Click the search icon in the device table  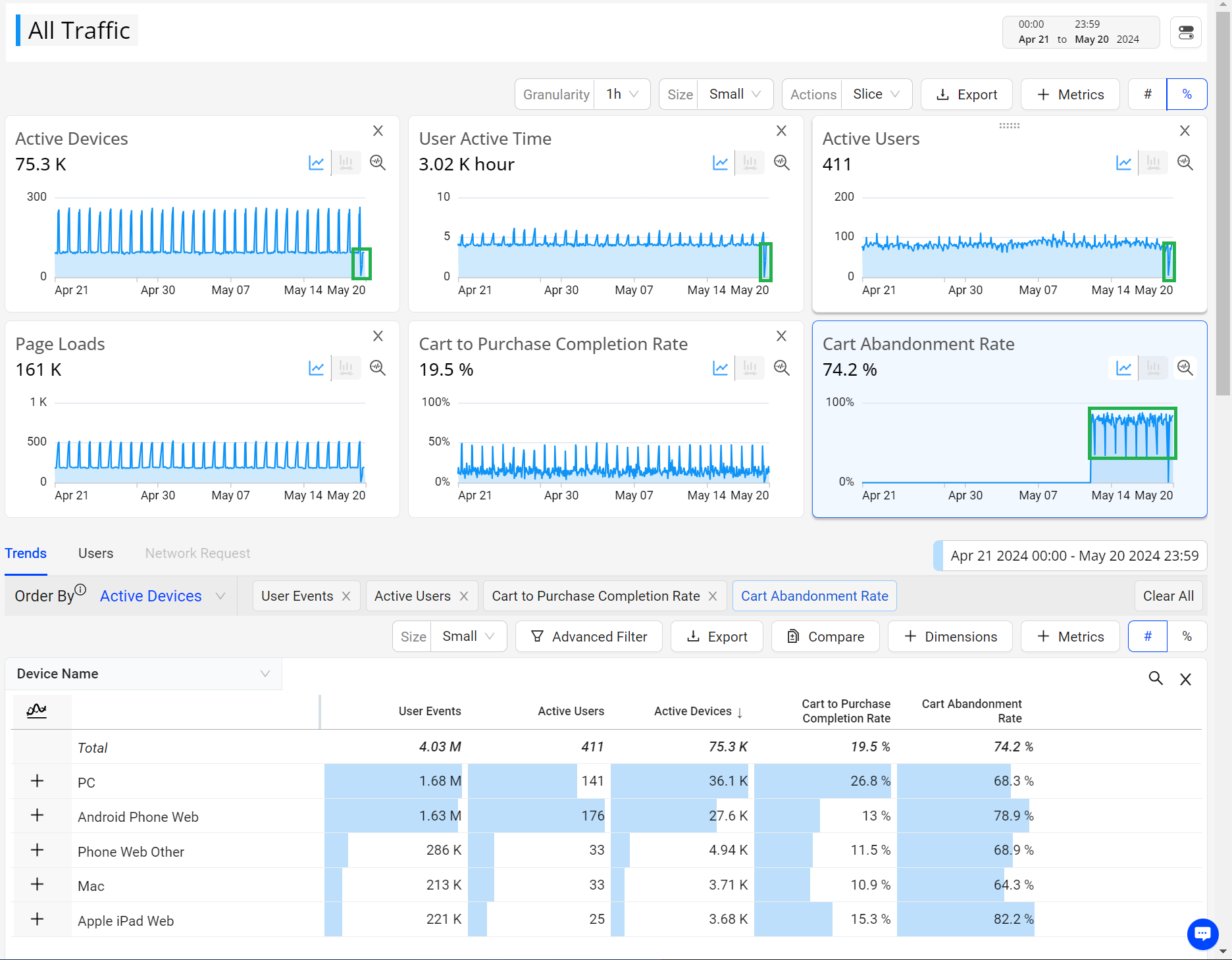tap(1156, 678)
